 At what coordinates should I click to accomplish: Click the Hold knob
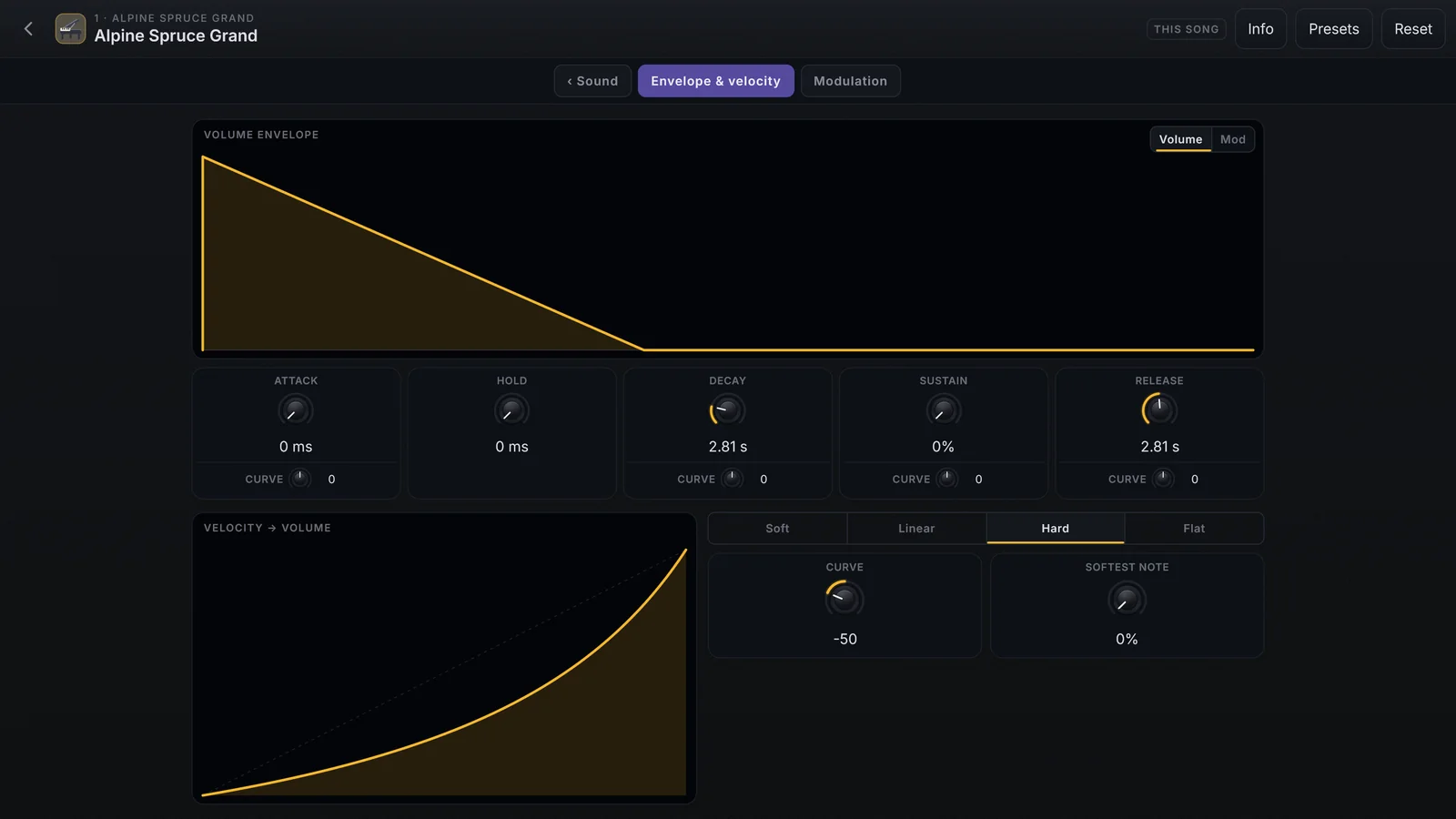[x=511, y=410]
